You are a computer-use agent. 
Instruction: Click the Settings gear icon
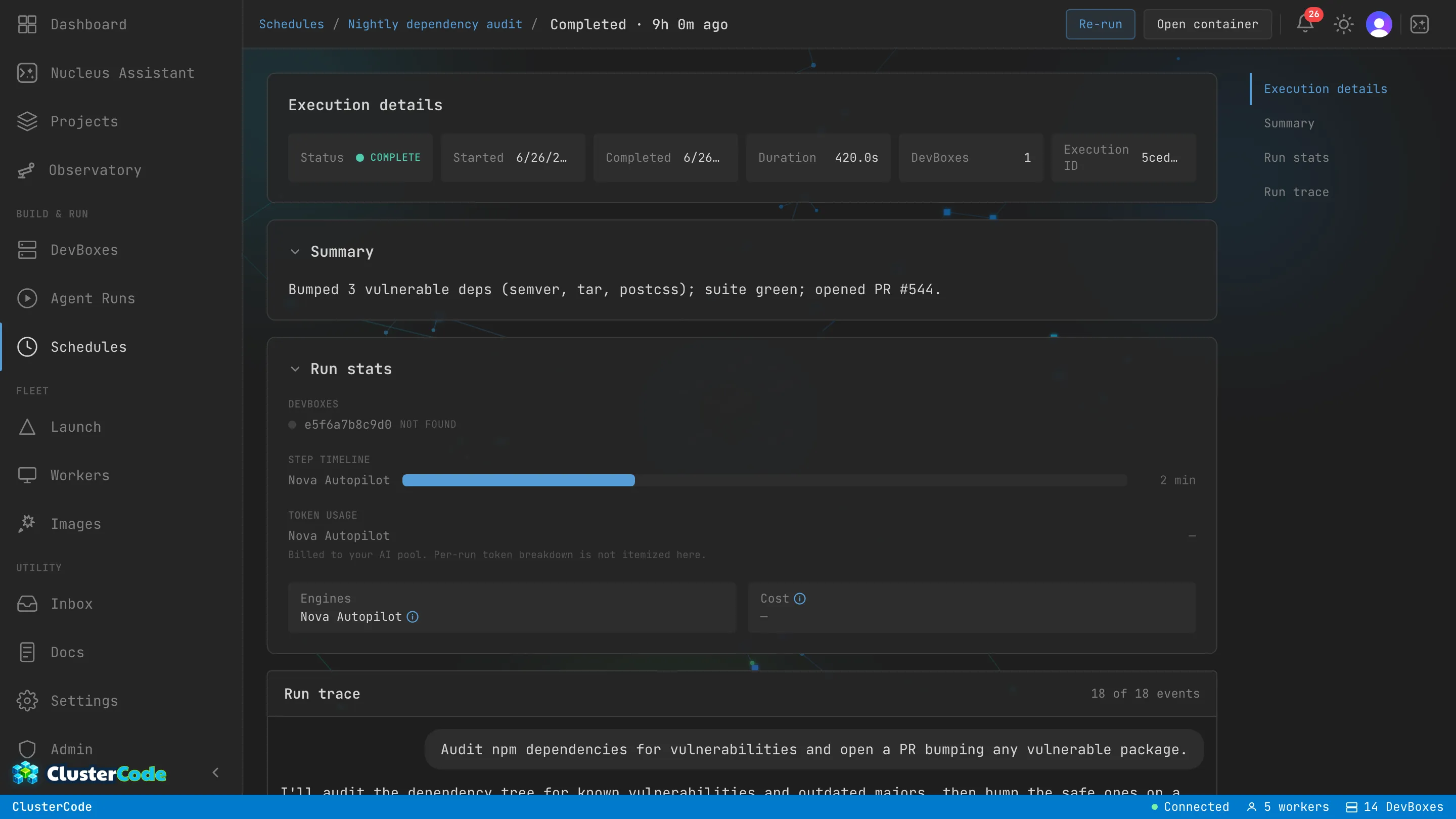coord(27,701)
